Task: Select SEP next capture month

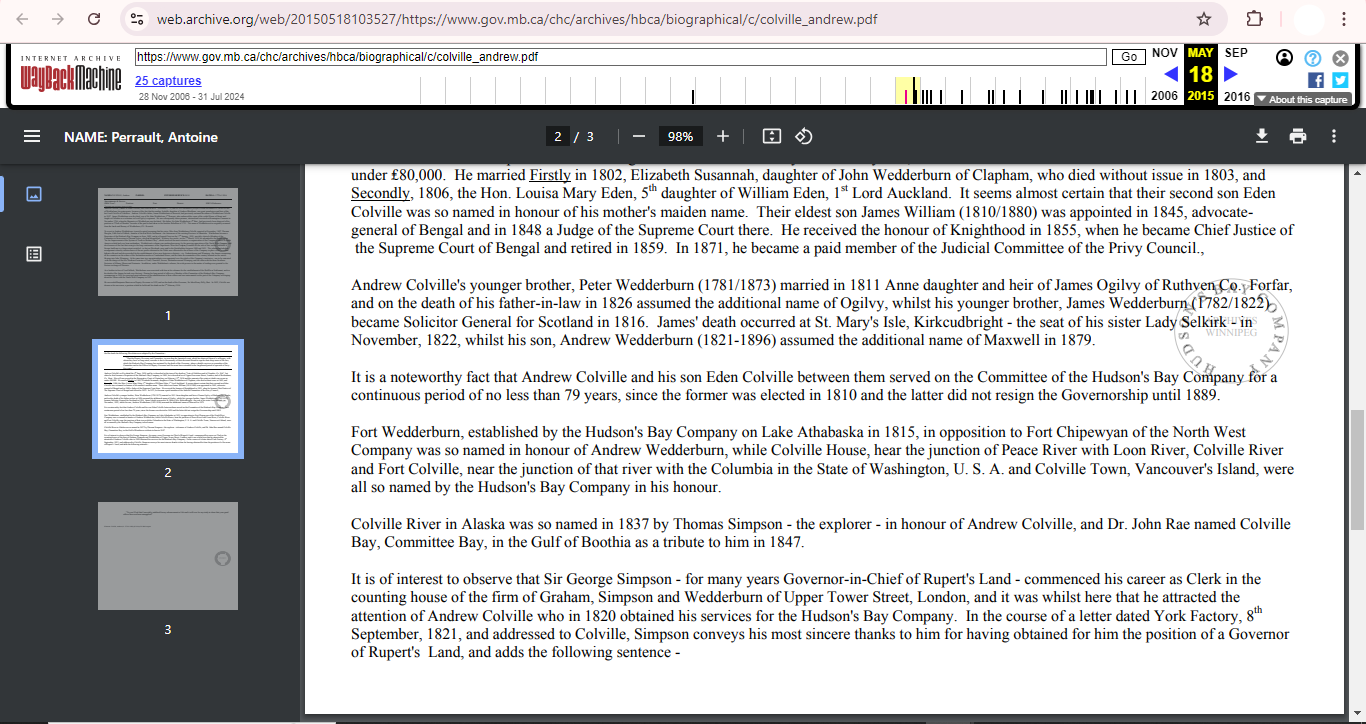Action: coord(1236,53)
